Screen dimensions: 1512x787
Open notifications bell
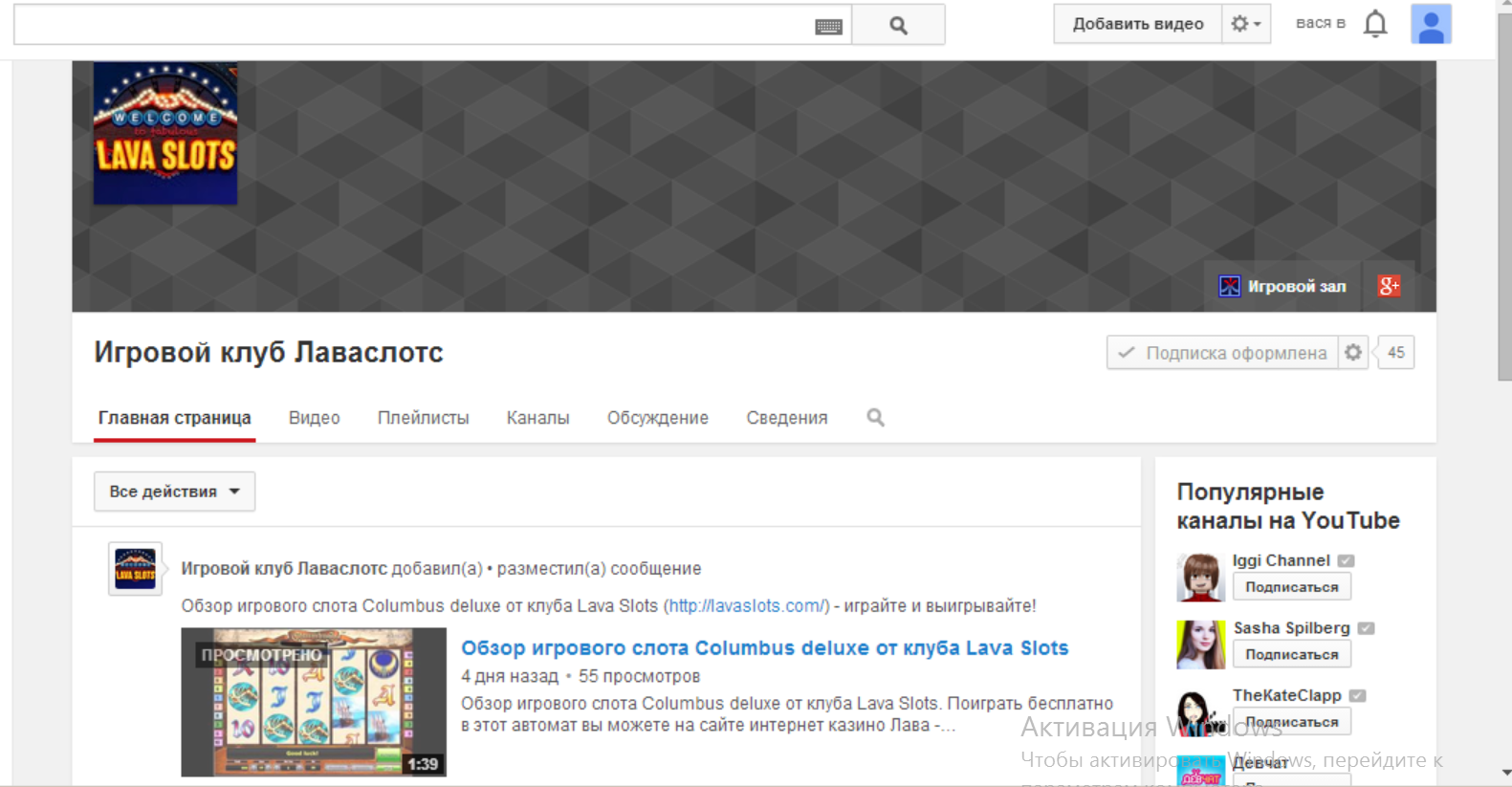(1375, 24)
